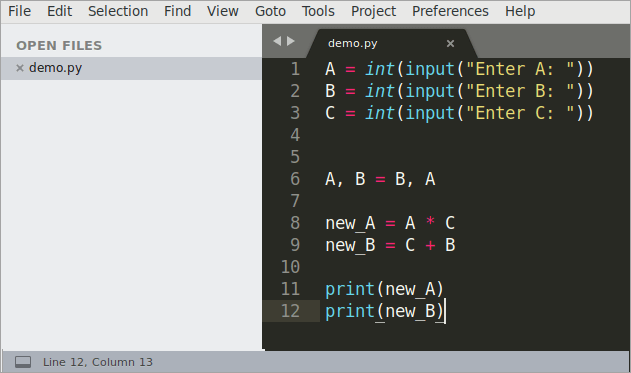Viewport: 631px width, 373px height.
Task: Open the File menu
Action: [19, 11]
